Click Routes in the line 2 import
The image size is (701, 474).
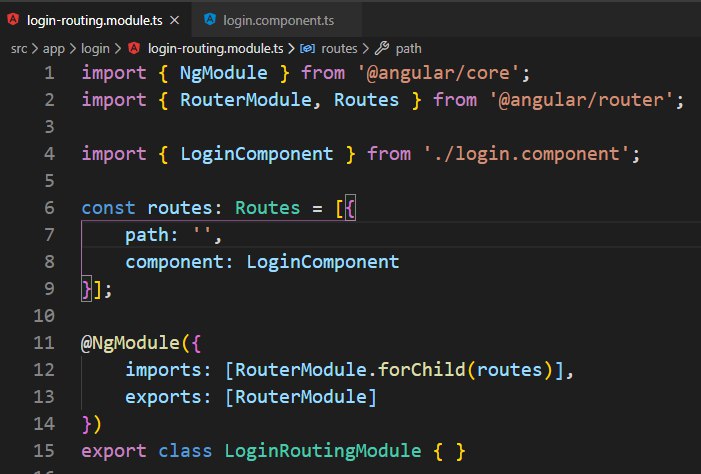(x=366, y=100)
